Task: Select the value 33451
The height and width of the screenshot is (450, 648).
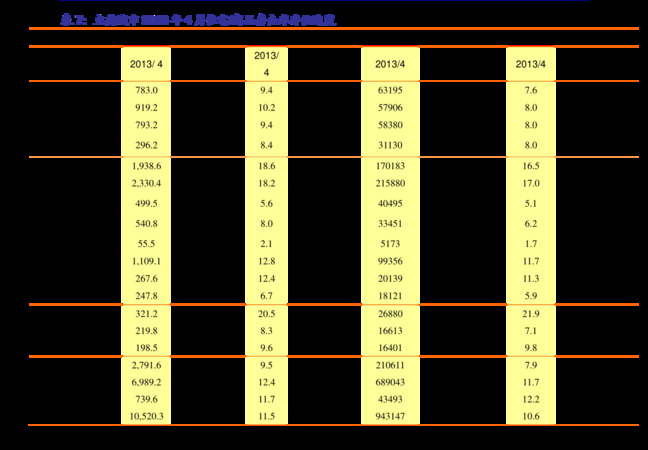Action: [x=390, y=224]
